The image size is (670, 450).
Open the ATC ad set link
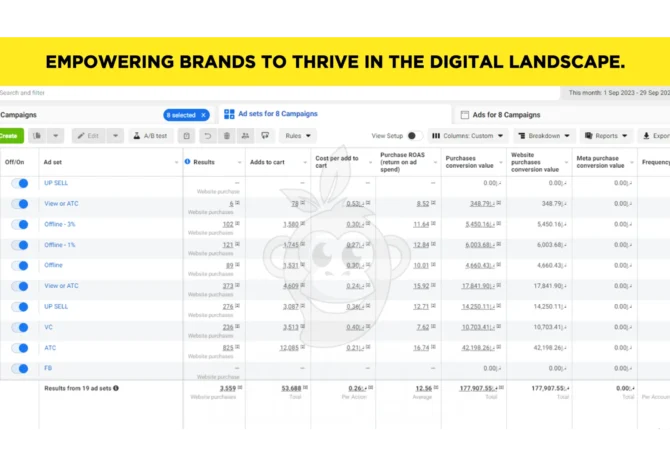[x=50, y=347]
